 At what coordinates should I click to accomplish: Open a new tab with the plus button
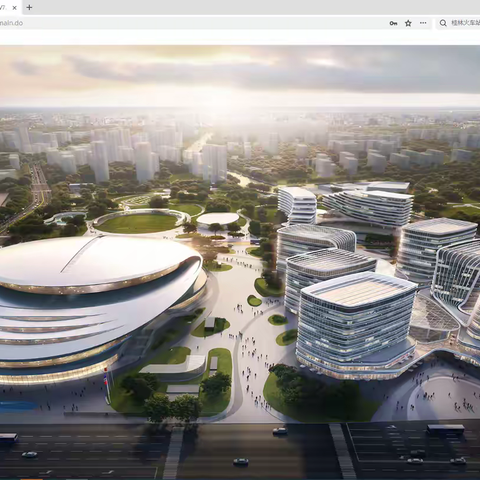click(29, 7)
